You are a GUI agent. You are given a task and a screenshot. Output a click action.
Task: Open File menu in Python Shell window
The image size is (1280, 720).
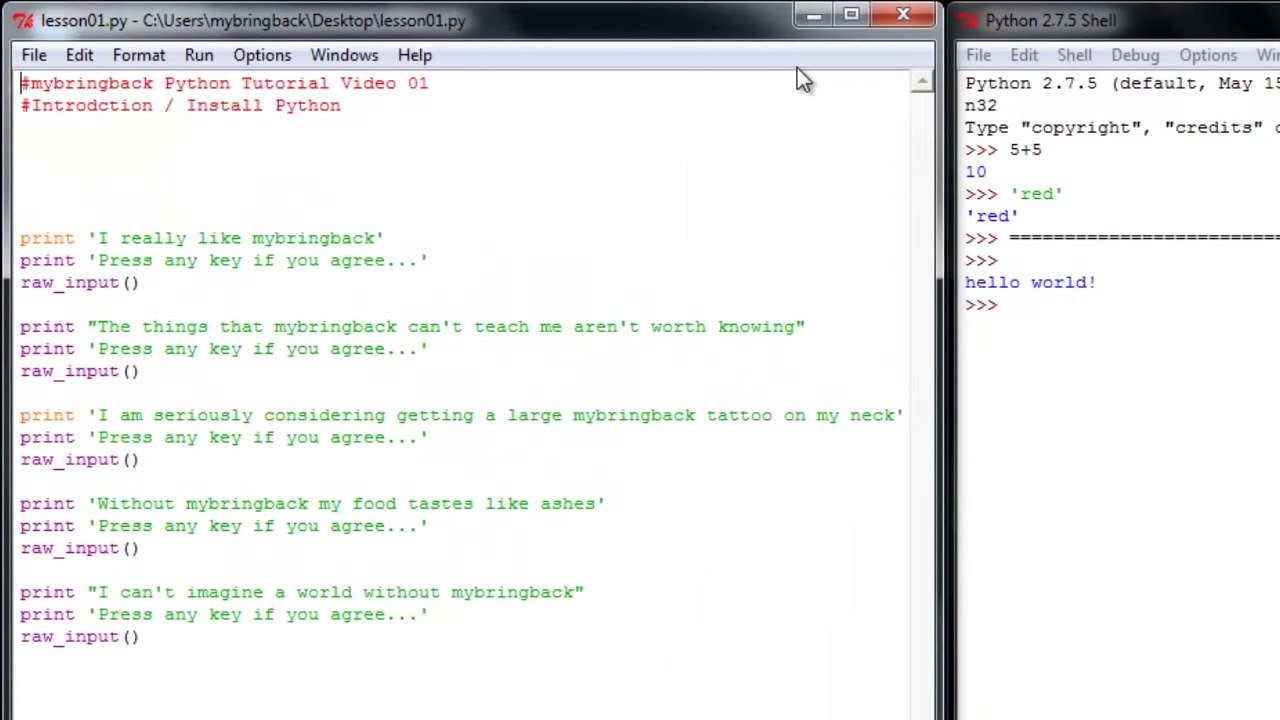point(978,55)
